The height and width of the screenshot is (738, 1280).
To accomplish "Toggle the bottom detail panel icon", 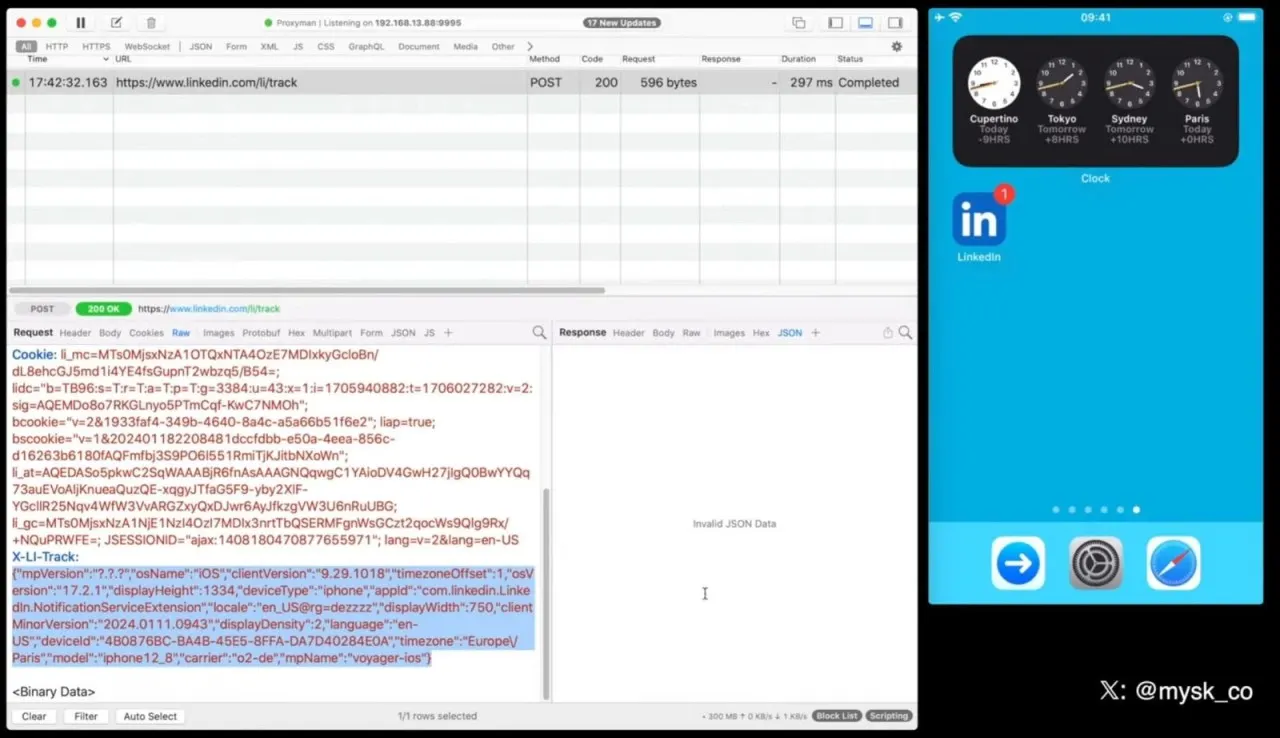I will (x=866, y=22).
